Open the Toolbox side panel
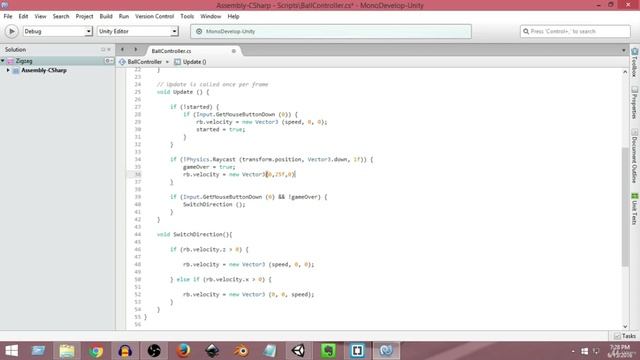The image size is (640, 360). tap(635, 62)
